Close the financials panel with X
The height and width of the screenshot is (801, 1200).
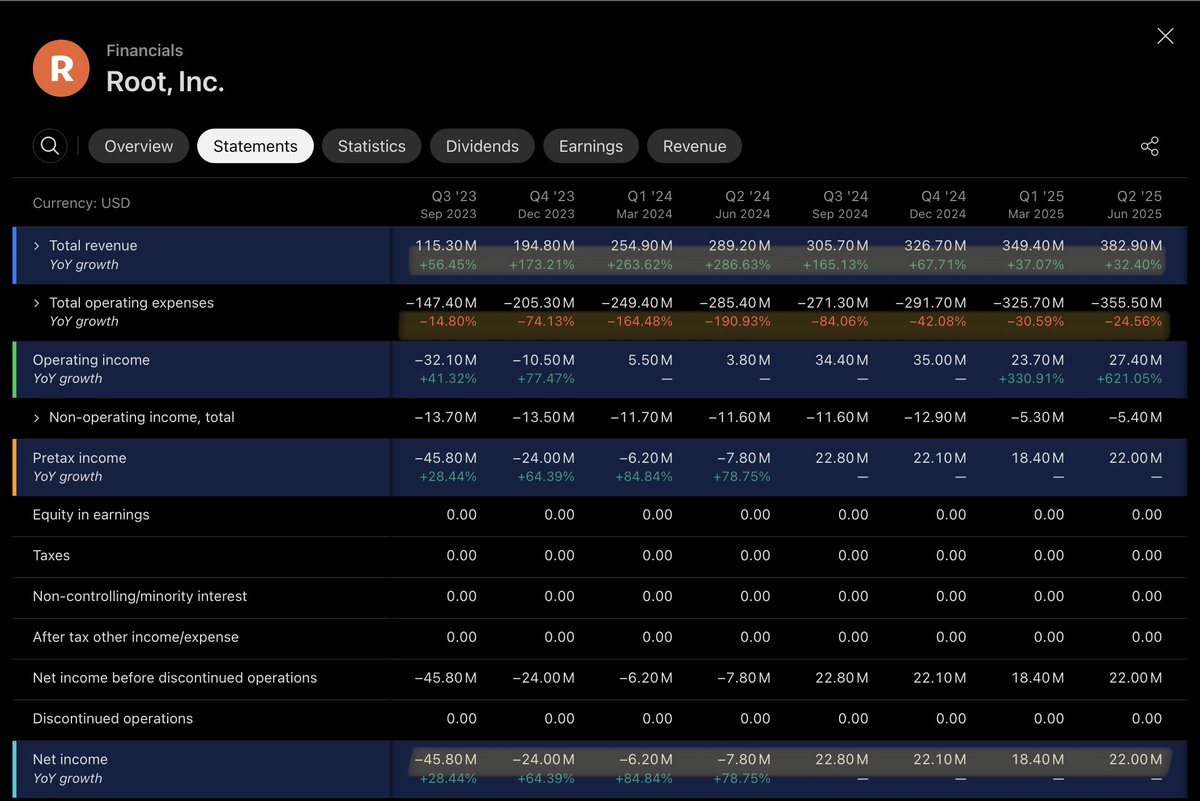[1165, 36]
